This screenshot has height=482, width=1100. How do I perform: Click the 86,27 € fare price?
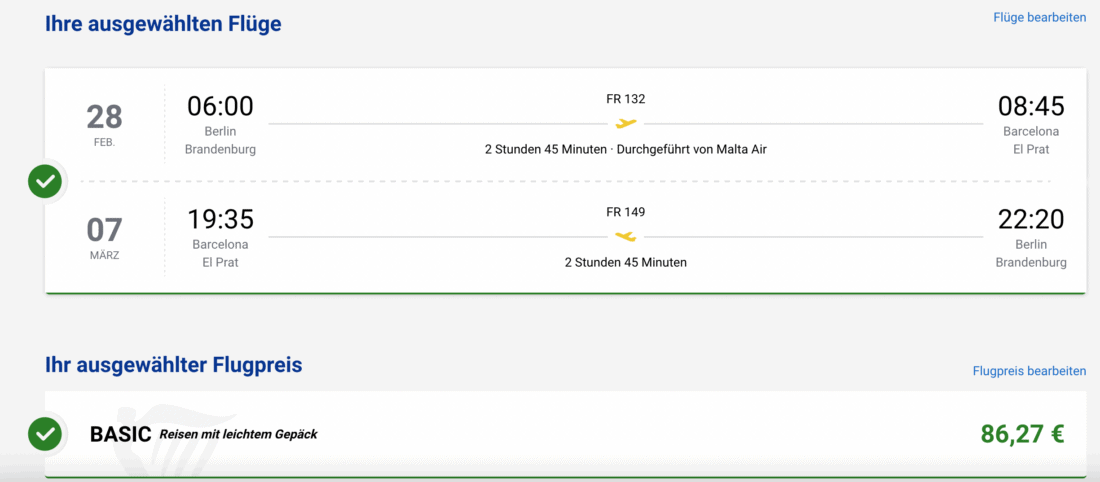coord(1022,434)
